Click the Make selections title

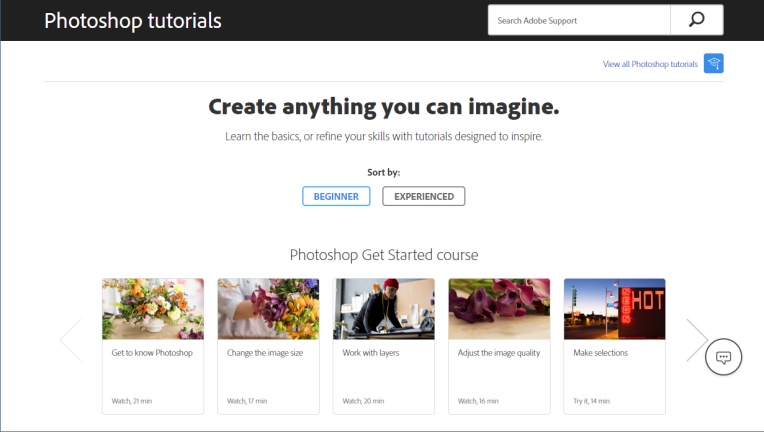point(601,353)
